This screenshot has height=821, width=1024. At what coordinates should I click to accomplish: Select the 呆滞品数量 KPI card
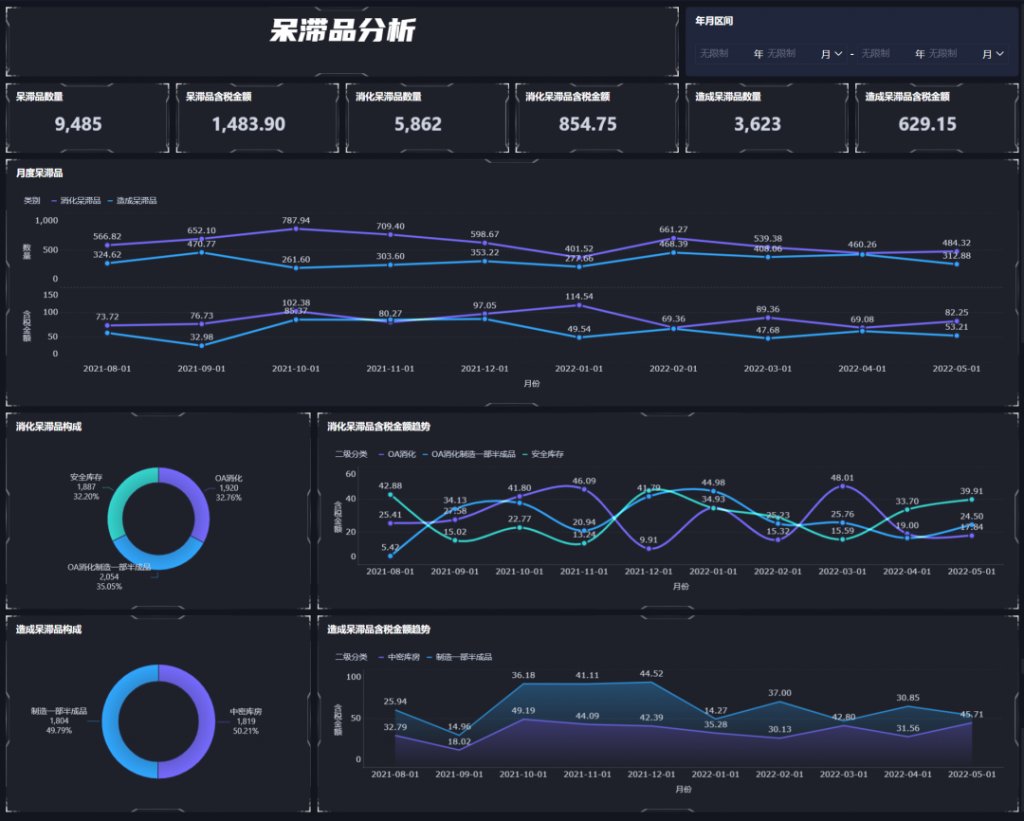click(x=87, y=118)
